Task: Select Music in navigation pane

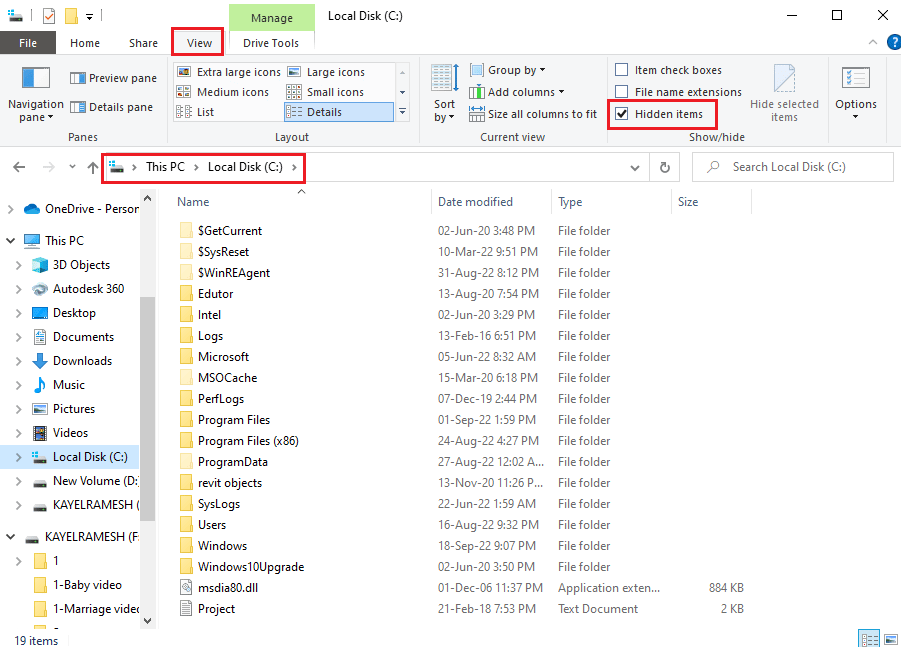Action: [68, 385]
